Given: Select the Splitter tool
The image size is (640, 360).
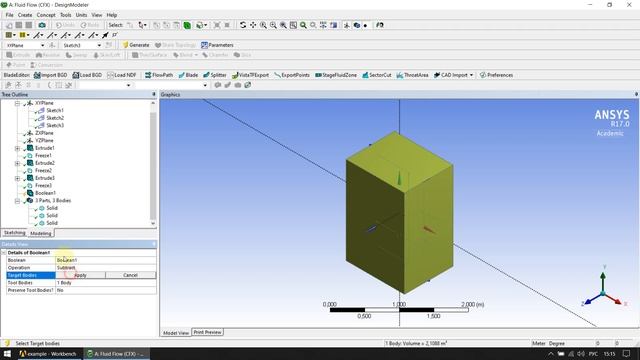Looking at the screenshot, I should pos(215,75).
